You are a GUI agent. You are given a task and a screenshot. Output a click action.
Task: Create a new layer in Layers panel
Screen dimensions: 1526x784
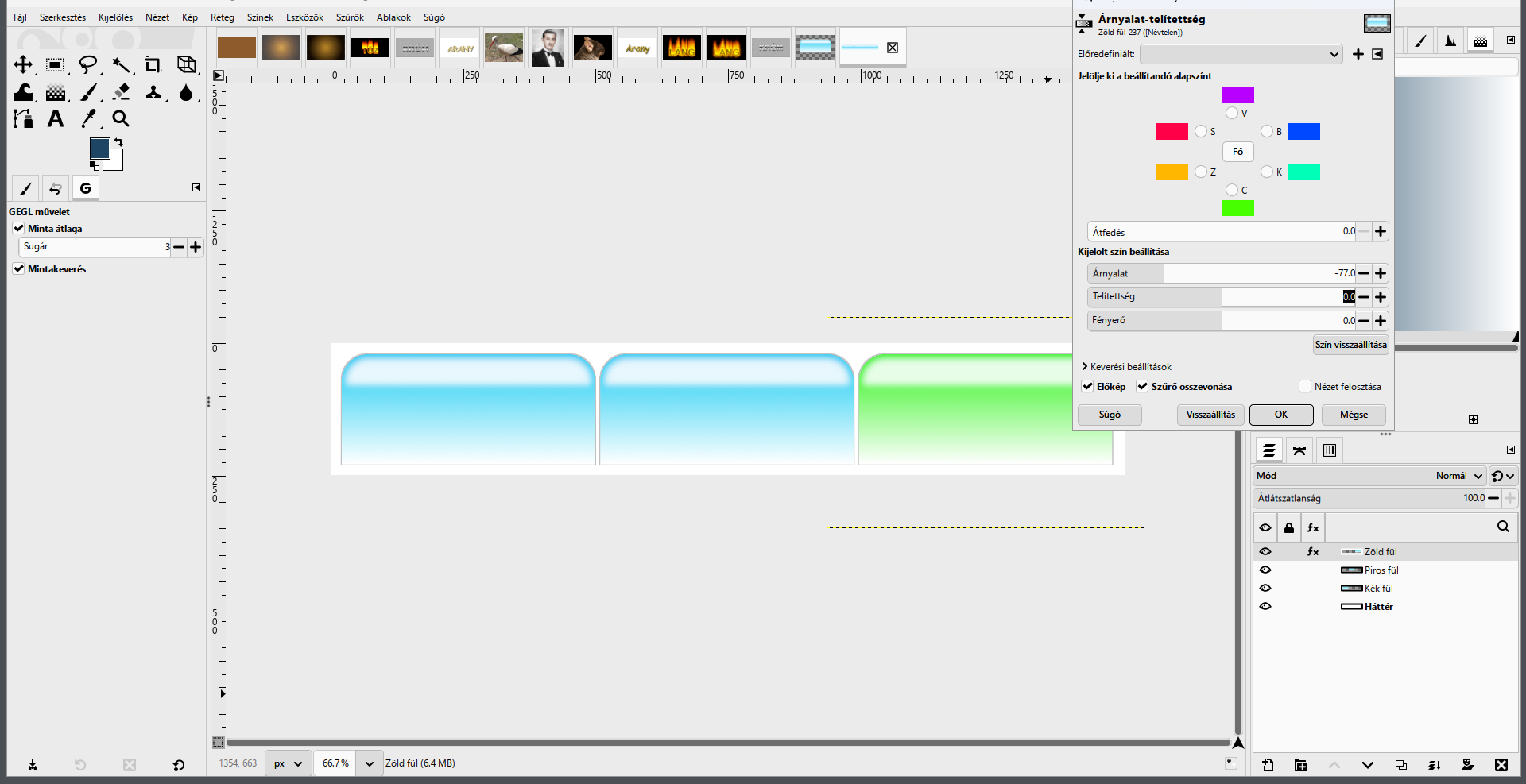click(1268, 765)
